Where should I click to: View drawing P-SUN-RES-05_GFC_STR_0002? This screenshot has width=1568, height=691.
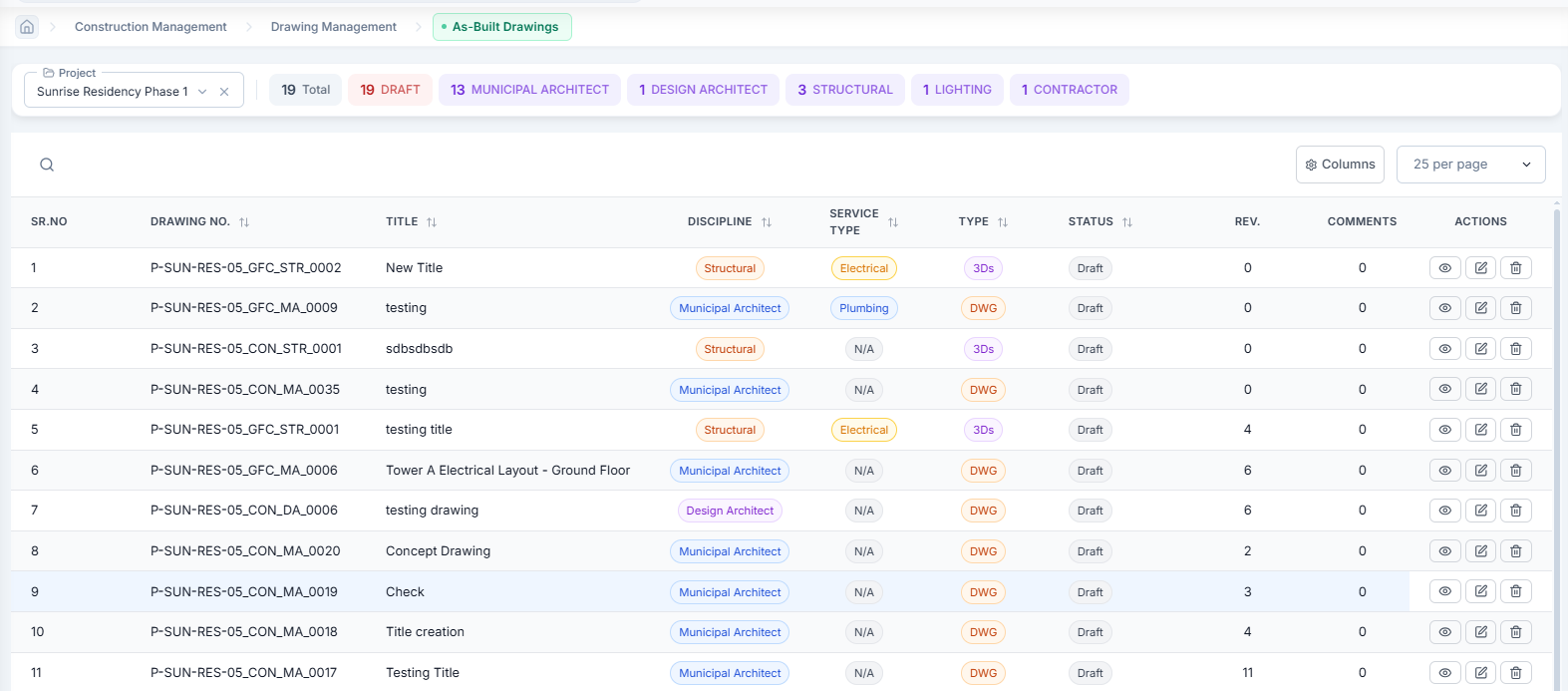[1445, 268]
